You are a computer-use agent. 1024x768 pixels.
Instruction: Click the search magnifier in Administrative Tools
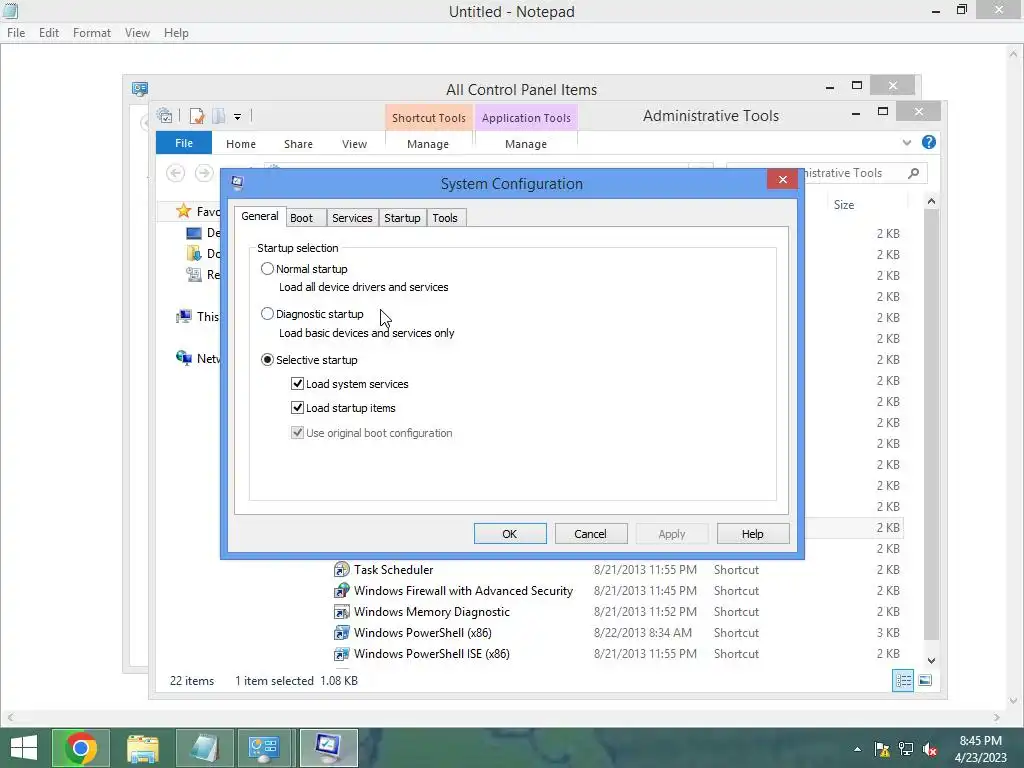[x=913, y=172]
